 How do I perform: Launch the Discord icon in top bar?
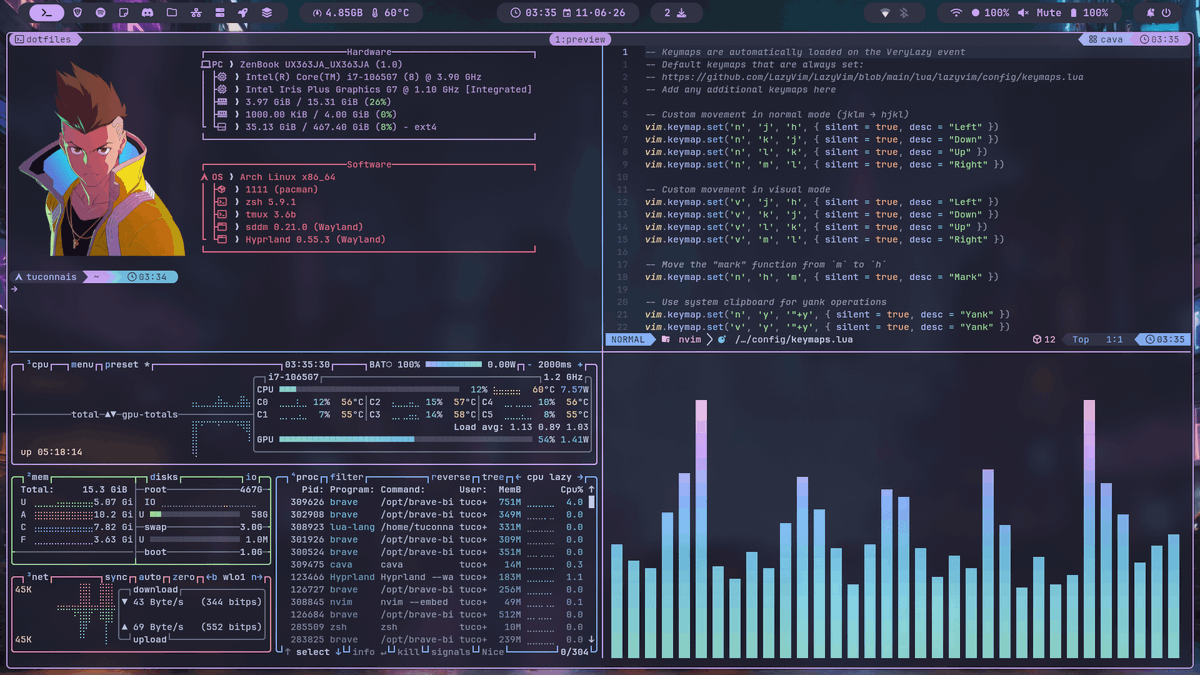[x=148, y=13]
